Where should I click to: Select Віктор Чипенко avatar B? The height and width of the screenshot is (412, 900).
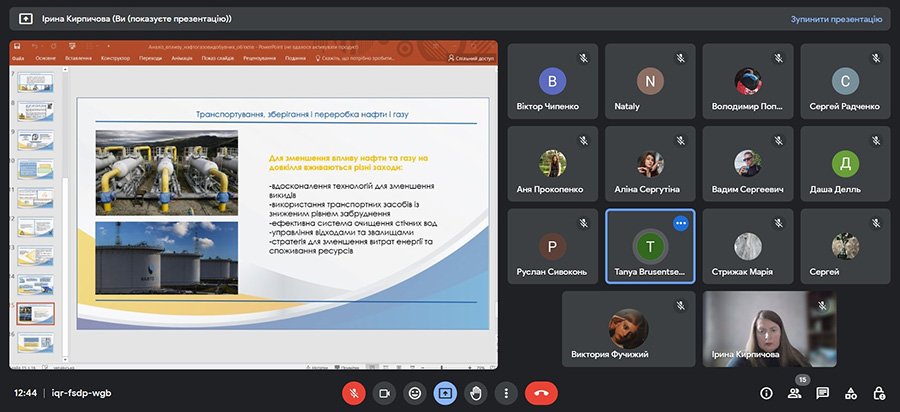[552, 81]
